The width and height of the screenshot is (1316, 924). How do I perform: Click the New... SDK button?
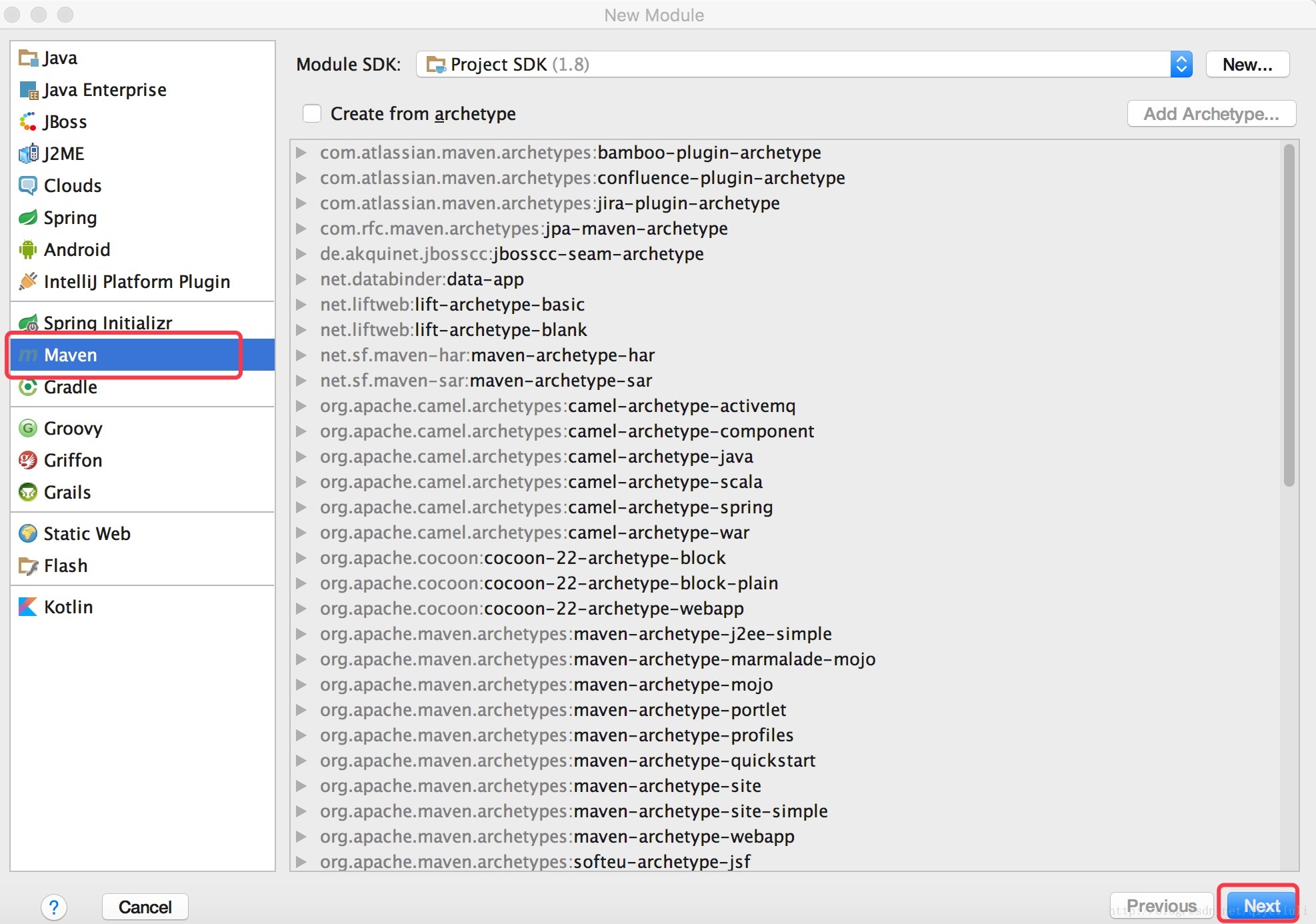(1247, 65)
